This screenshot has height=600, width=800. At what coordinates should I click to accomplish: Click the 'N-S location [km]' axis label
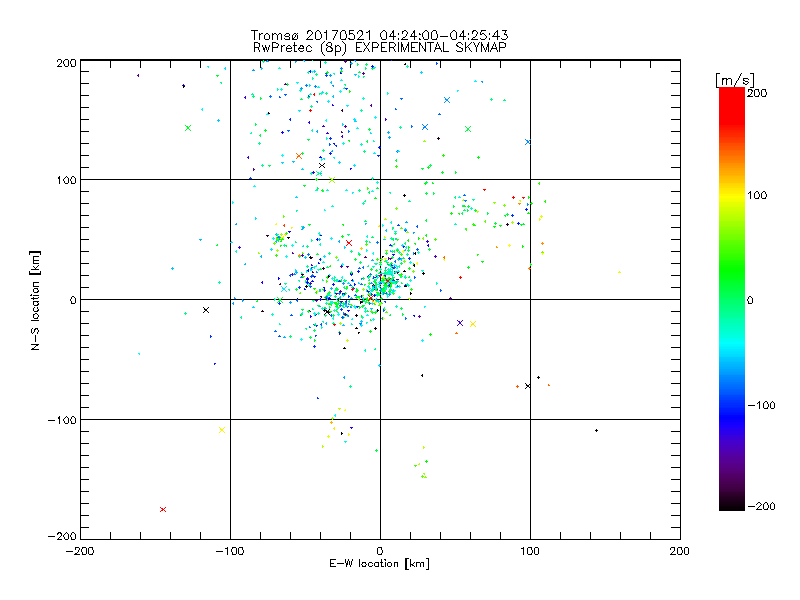35,301
